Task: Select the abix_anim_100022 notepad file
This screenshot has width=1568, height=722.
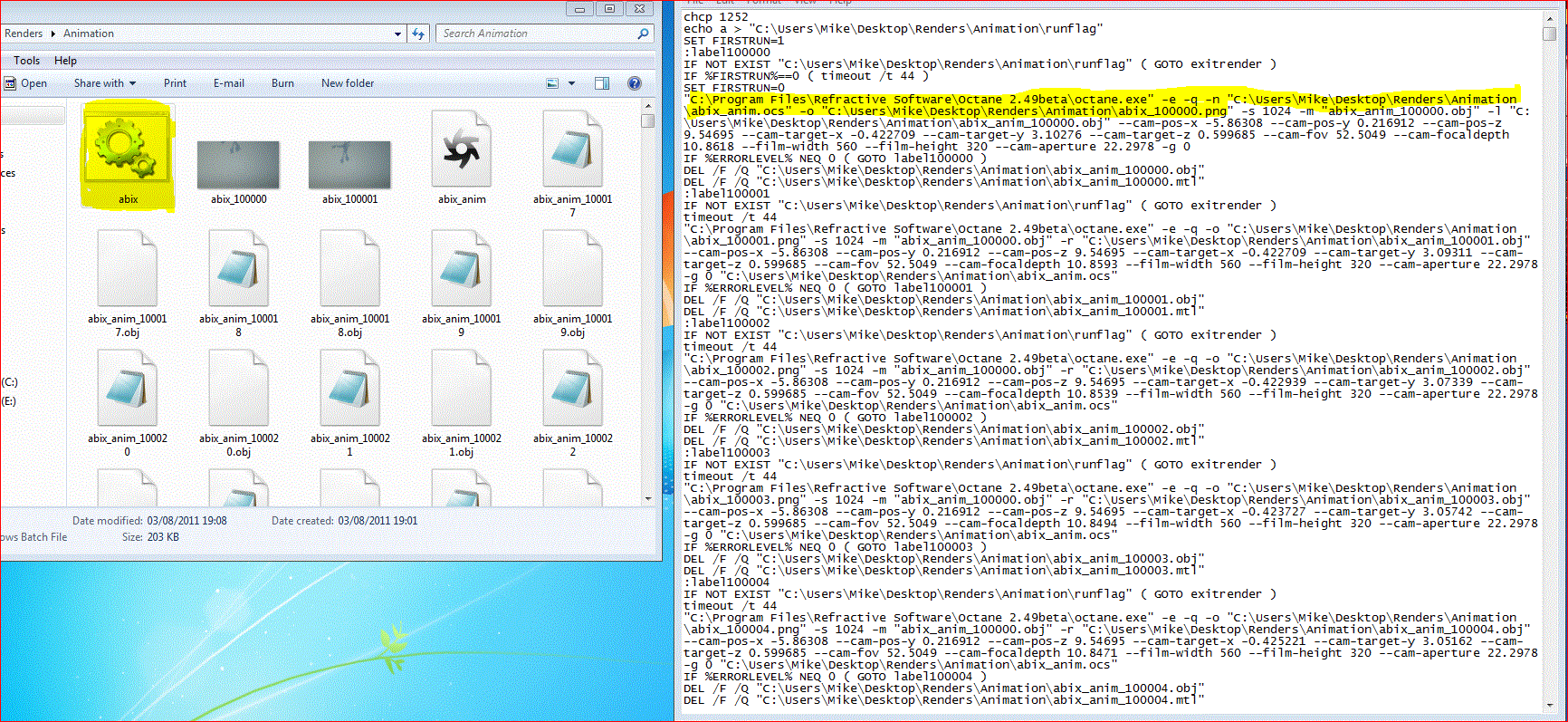Action: 572,389
